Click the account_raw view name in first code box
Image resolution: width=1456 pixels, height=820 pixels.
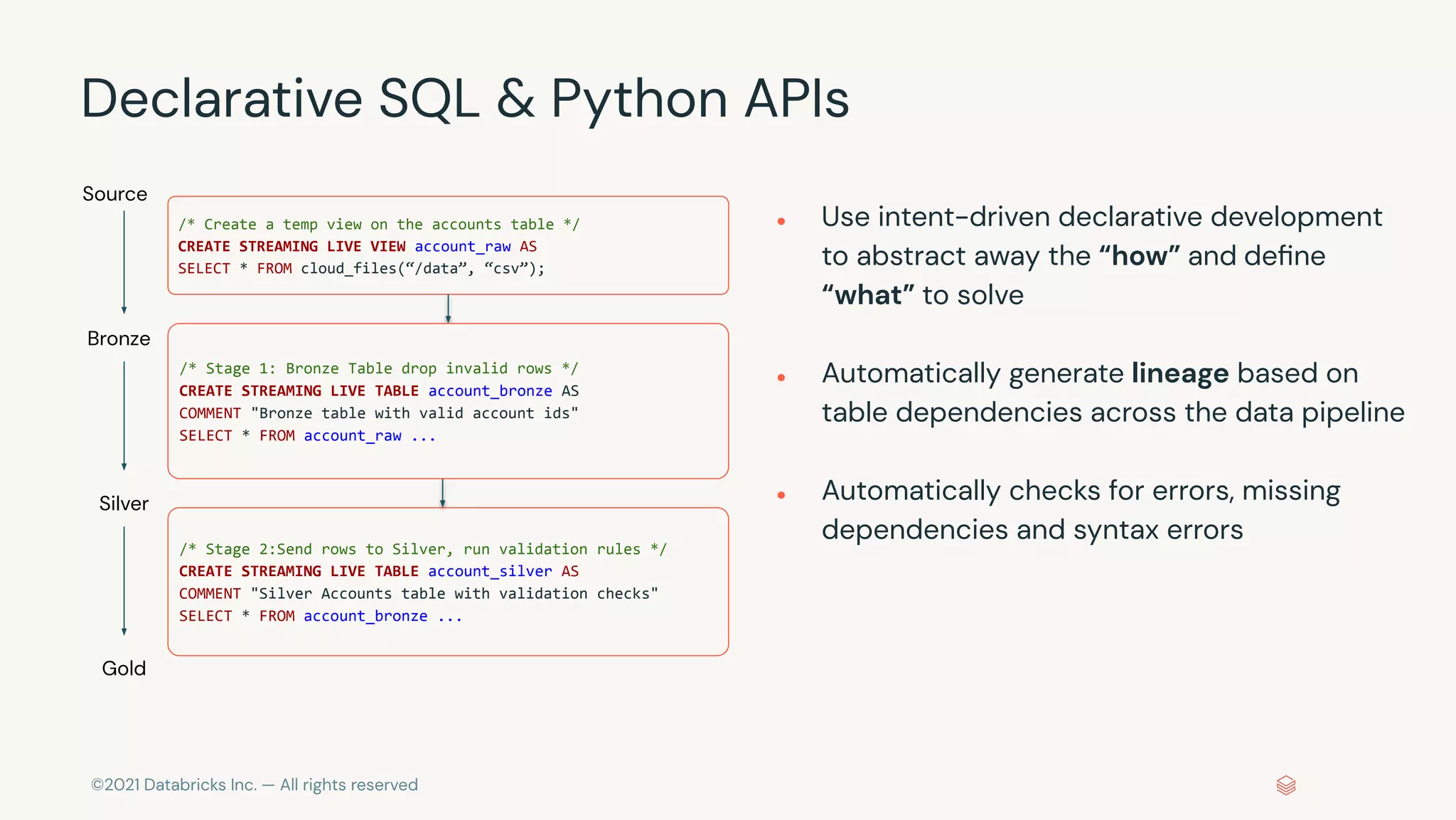[462, 247]
